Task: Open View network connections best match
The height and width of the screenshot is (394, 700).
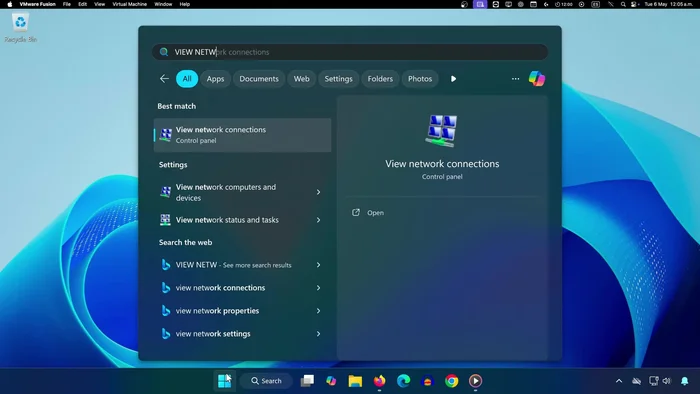Action: point(242,135)
